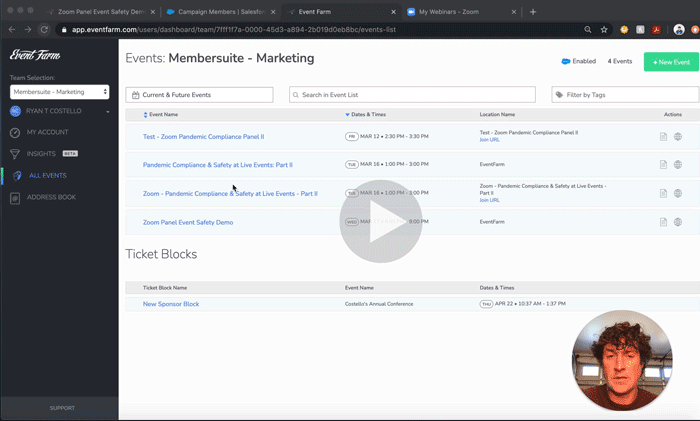Click the magnifier icon in event search
This screenshot has width=700, height=421.
296,95
